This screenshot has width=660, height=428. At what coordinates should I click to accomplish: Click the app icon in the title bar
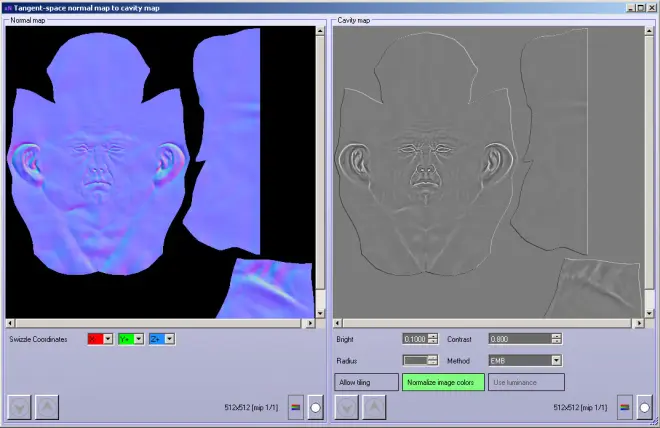[8, 8]
